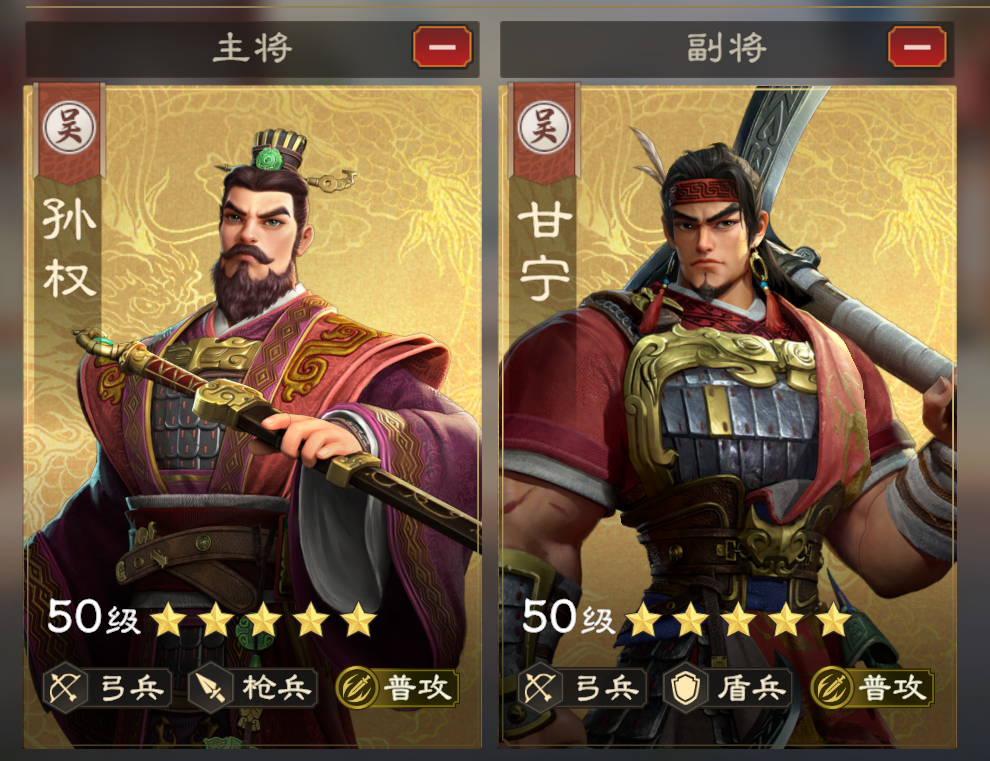
Task: Tap 甘宁's 普攻 attack skill icon
Action: point(832,688)
